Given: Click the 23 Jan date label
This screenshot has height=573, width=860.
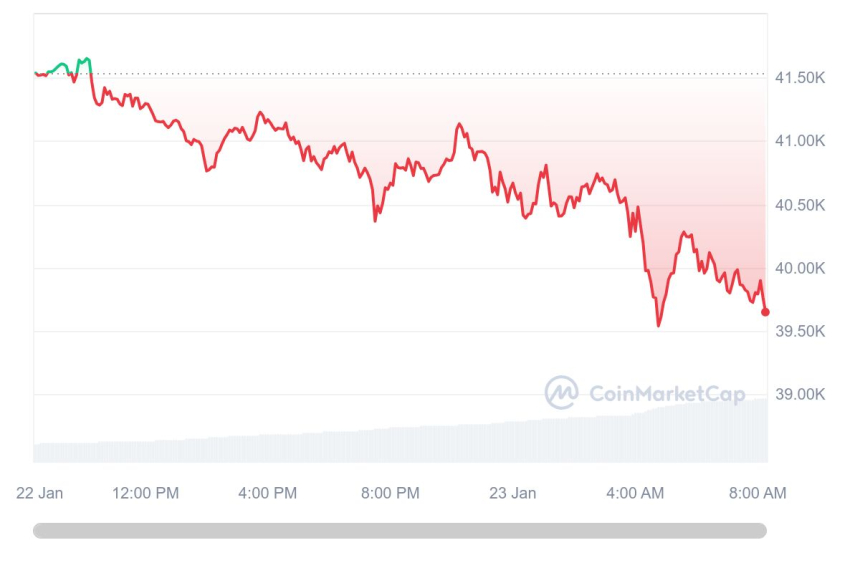Looking at the screenshot, I should click(512, 493).
